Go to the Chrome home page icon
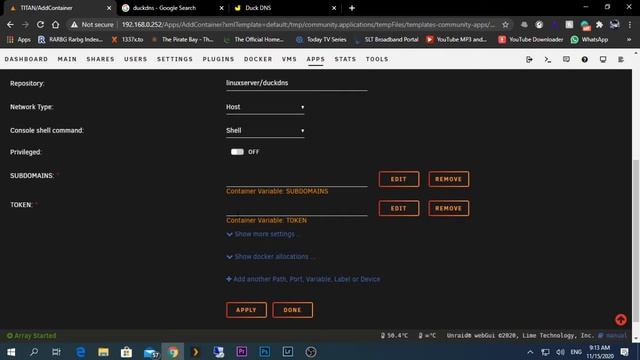 click(x=56, y=24)
